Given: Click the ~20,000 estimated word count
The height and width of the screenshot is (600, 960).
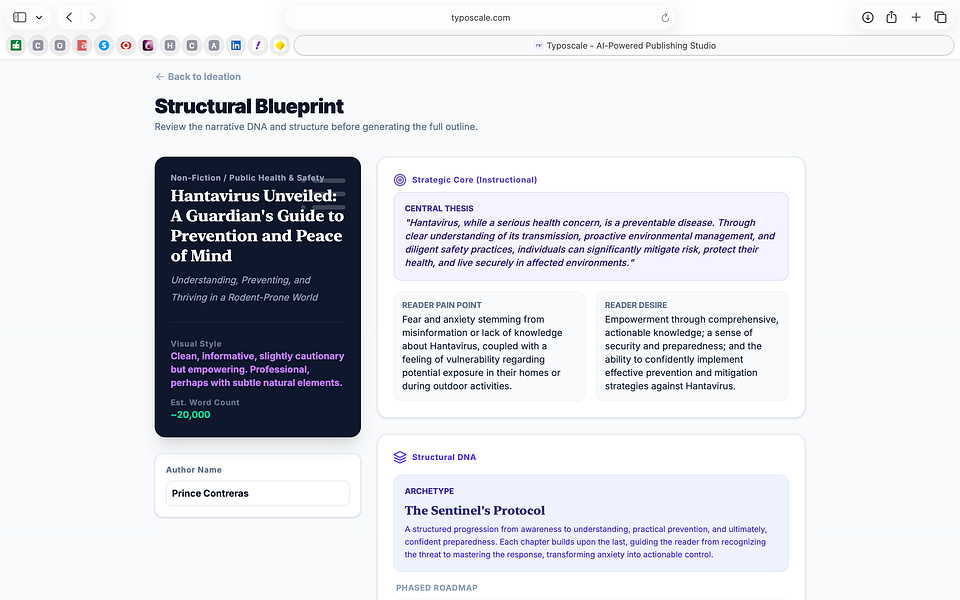Looking at the screenshot, I should coord(190,414).
